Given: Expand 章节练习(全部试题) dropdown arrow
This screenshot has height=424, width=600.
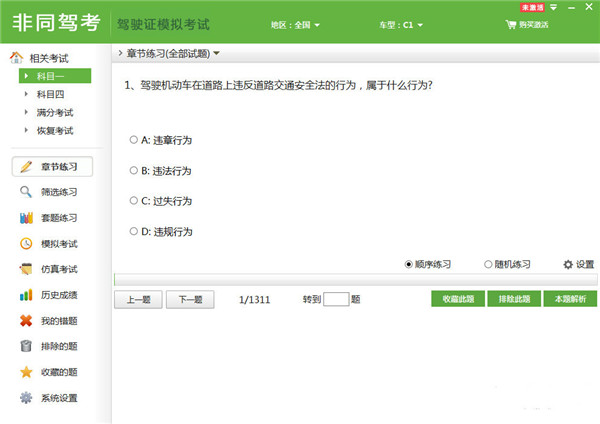Looking at the screenshot, I should (217, 53).
